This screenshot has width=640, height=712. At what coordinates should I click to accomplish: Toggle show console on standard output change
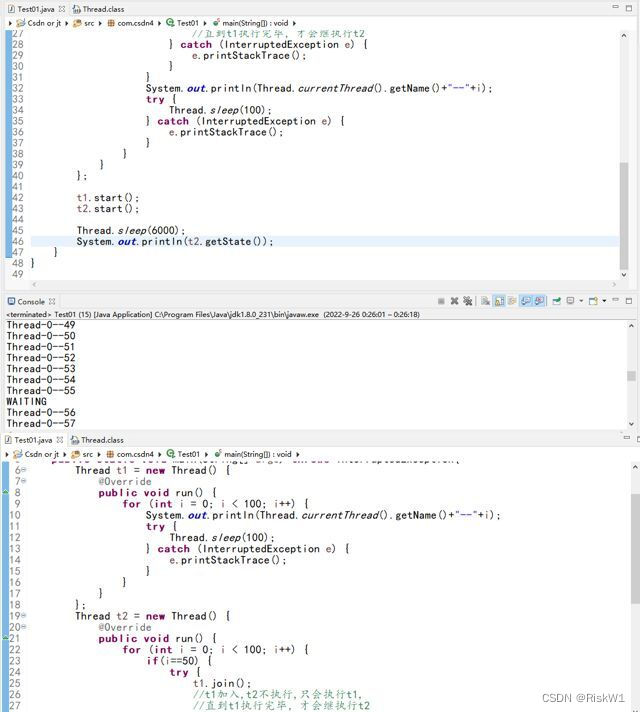click(526, 301)
